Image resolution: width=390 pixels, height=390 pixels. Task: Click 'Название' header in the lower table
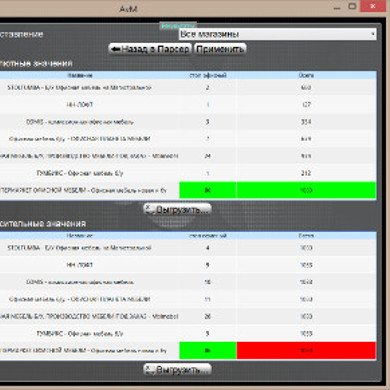[x=79, y=236]
